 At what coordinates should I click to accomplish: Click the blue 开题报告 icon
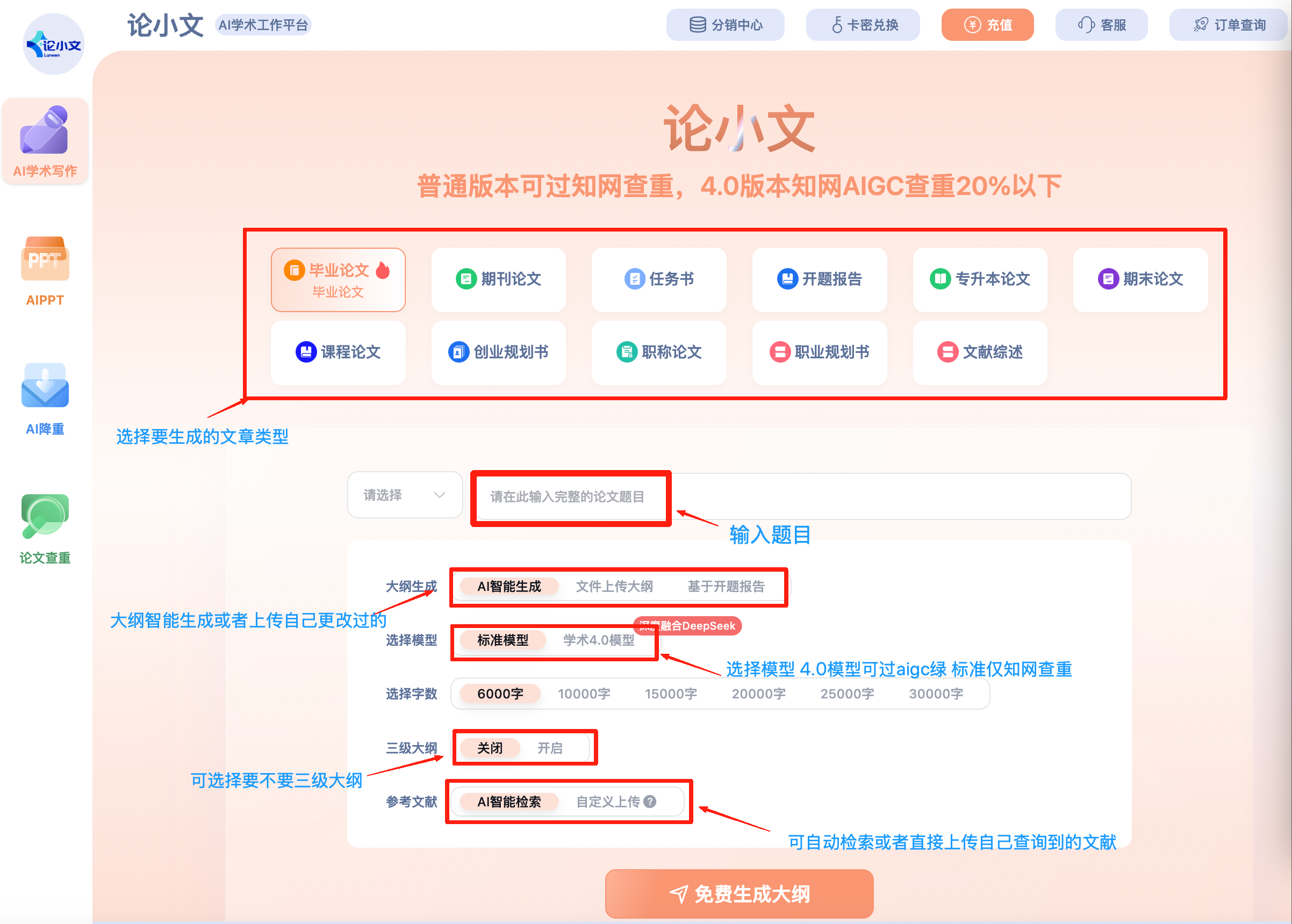787,279
